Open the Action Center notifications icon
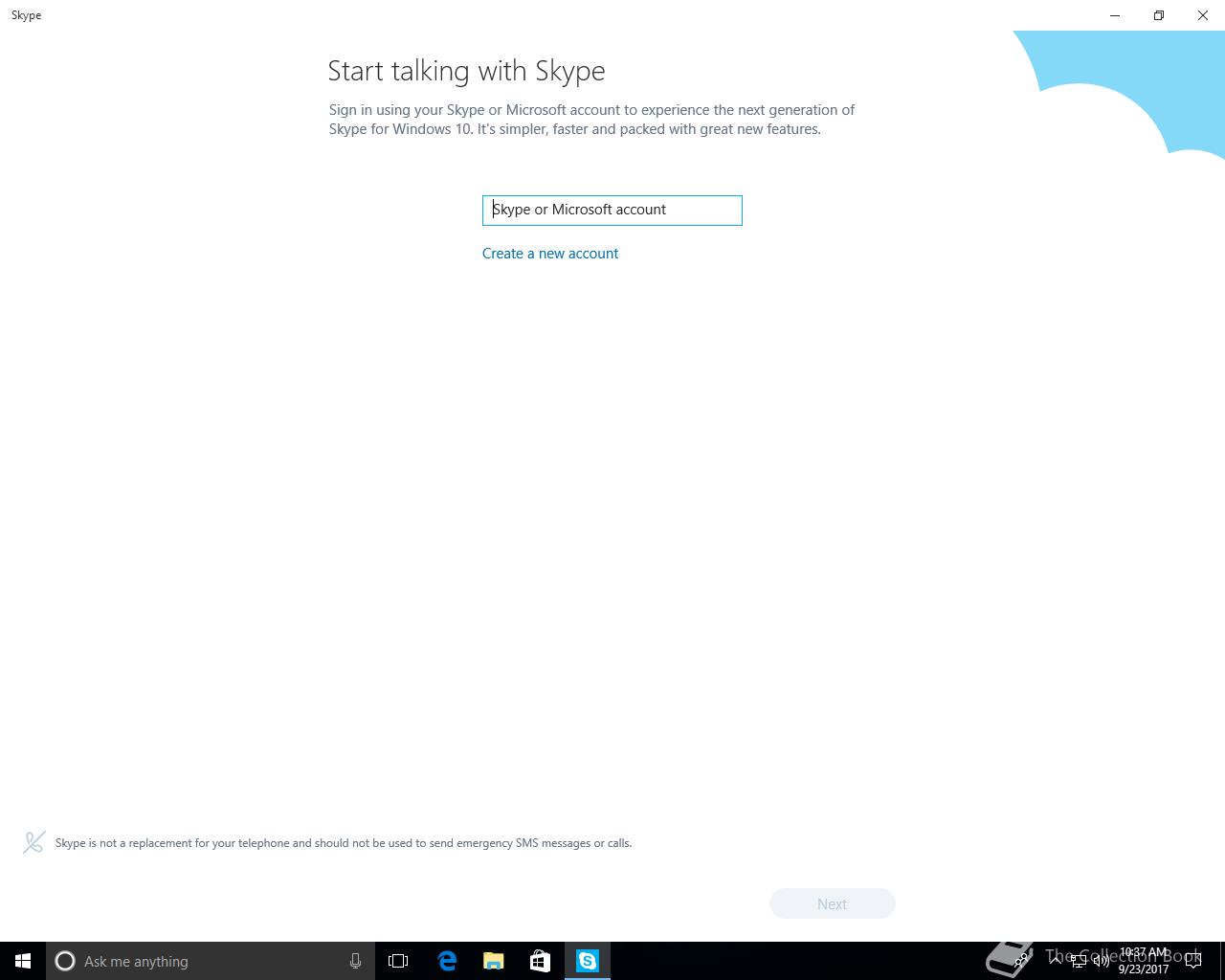Viewport: 1225px width, 980px height. click(1193, 961)
